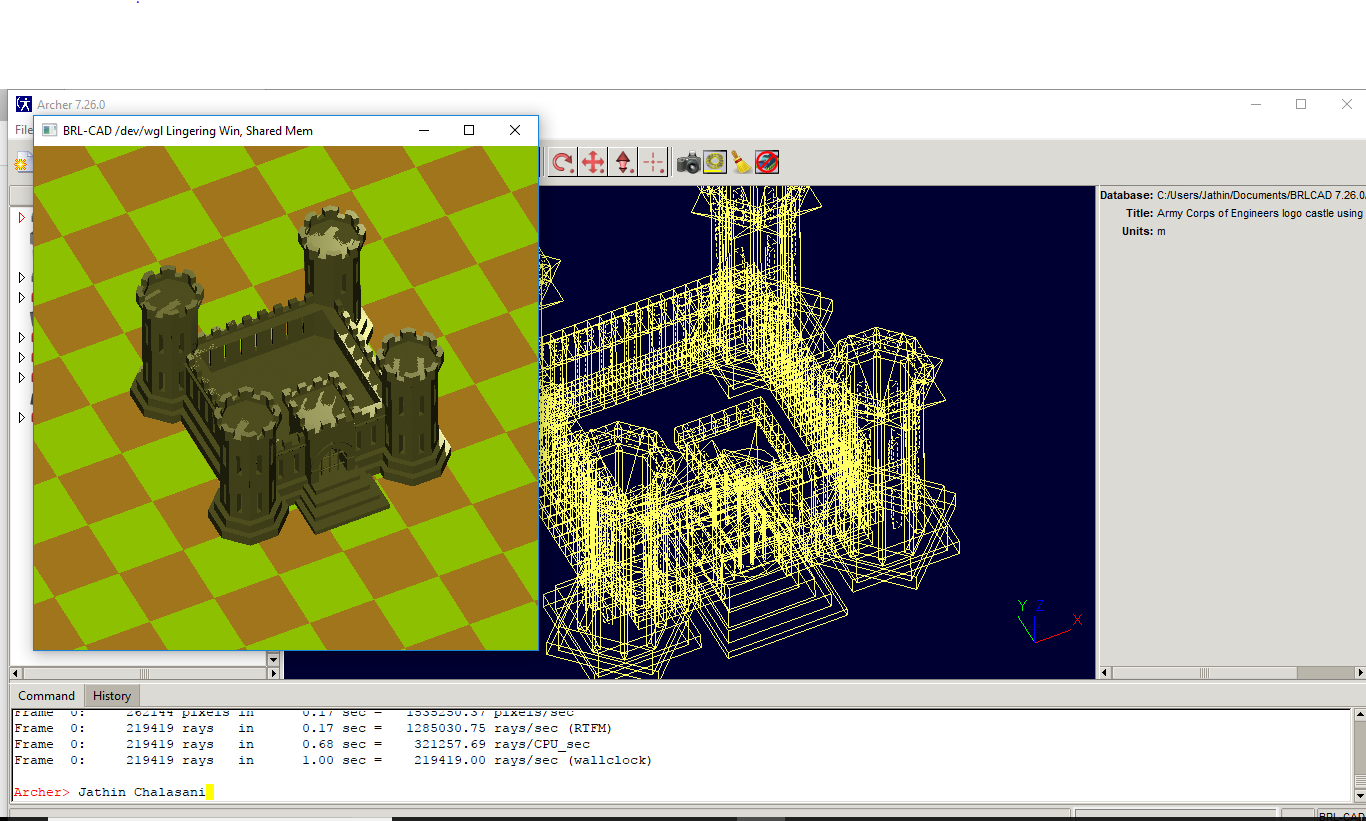The height and width of the screenshot is (821, 1366).
Task: Select the Center view crosshair tool
Action: tap(653, 162)
